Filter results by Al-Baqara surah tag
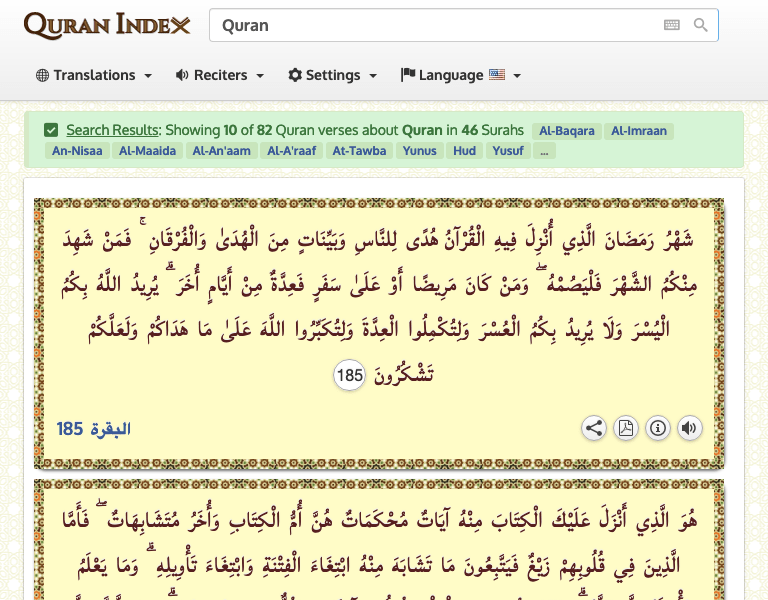The width and height of the screenshot is (768, 600). [567, 130]
